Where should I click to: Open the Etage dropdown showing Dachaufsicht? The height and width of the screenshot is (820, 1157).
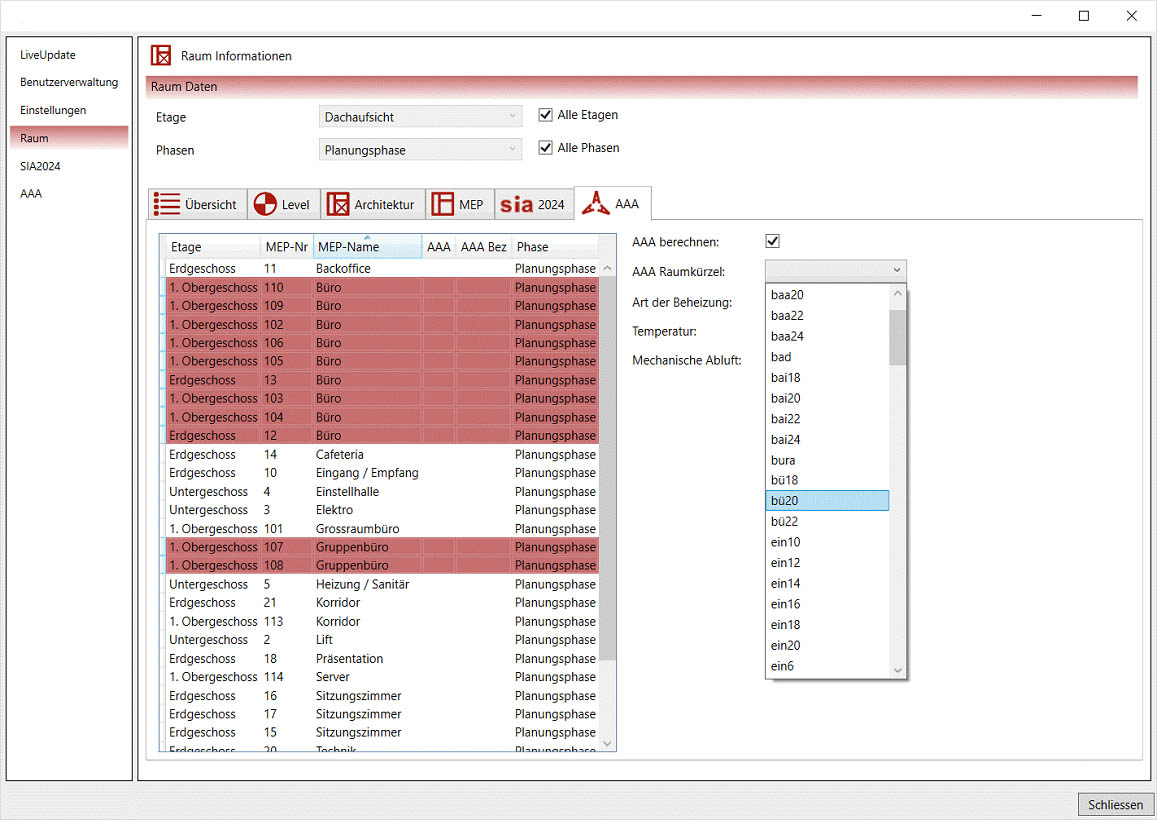(420, 117)
